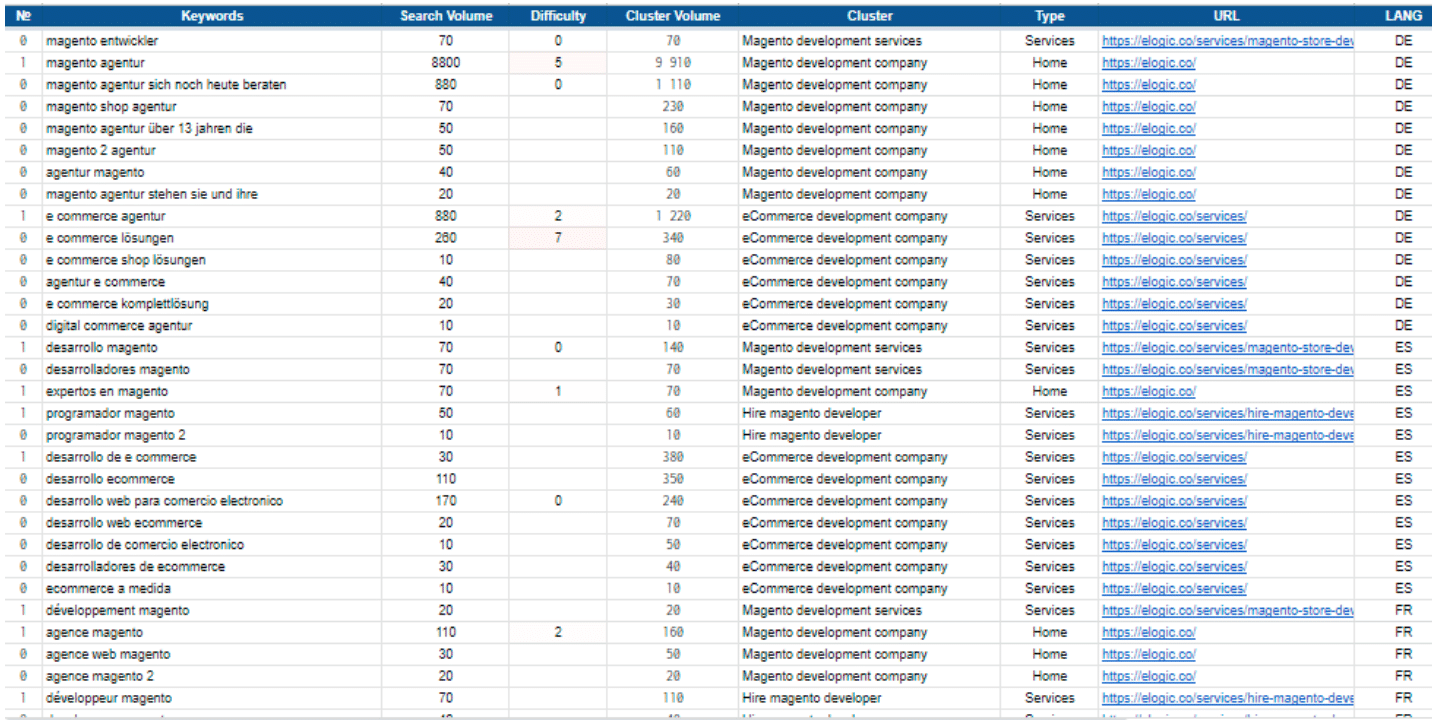Click the cluster volume value 140

[x=673, y=348]
